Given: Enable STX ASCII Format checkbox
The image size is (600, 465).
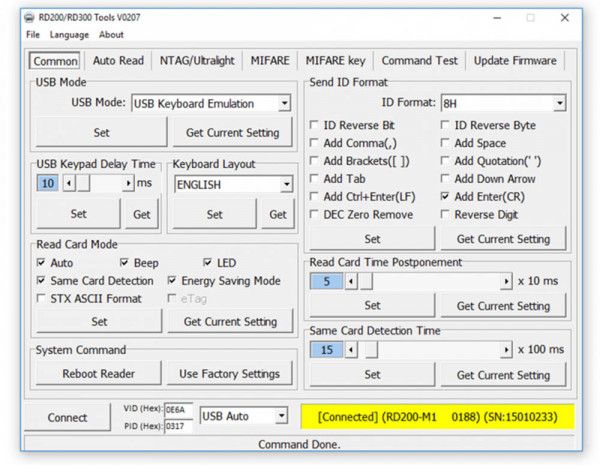Looking at the screenshot, I should 41,298.
